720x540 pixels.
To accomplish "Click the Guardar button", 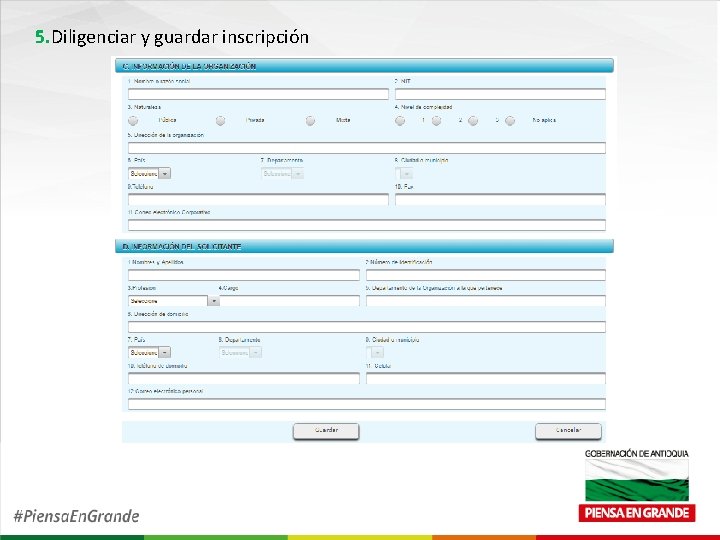I will 326,431.
